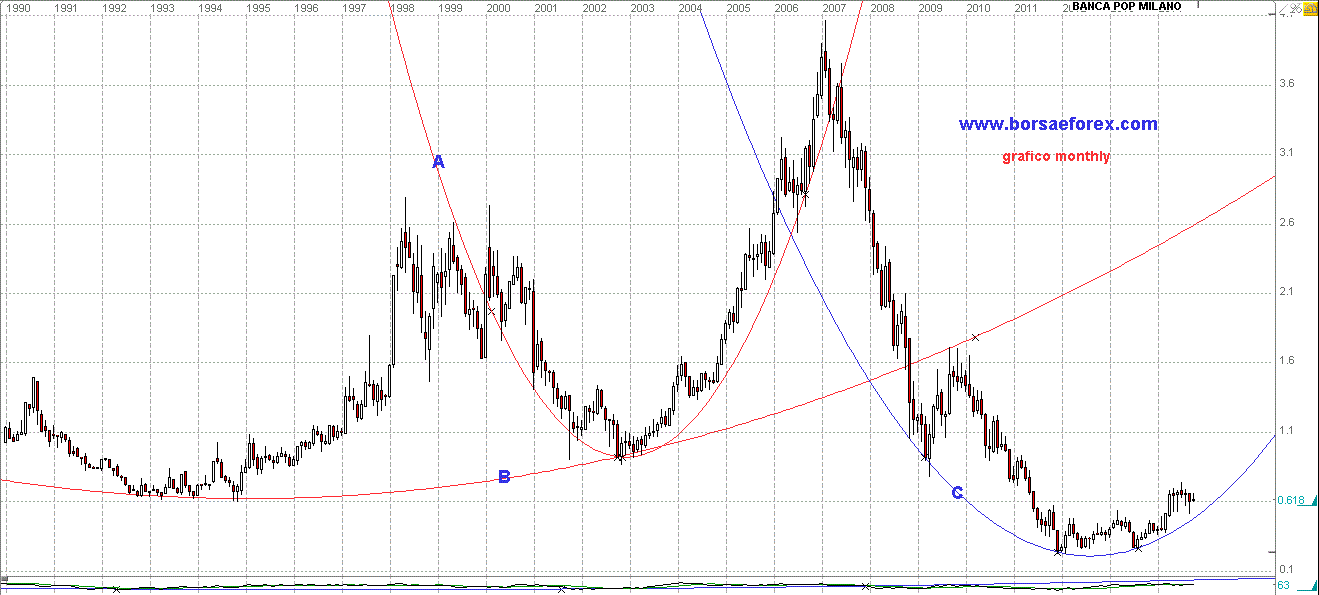
Task: Click the percent scale icon above the price axis
Action: point(1294,8)
